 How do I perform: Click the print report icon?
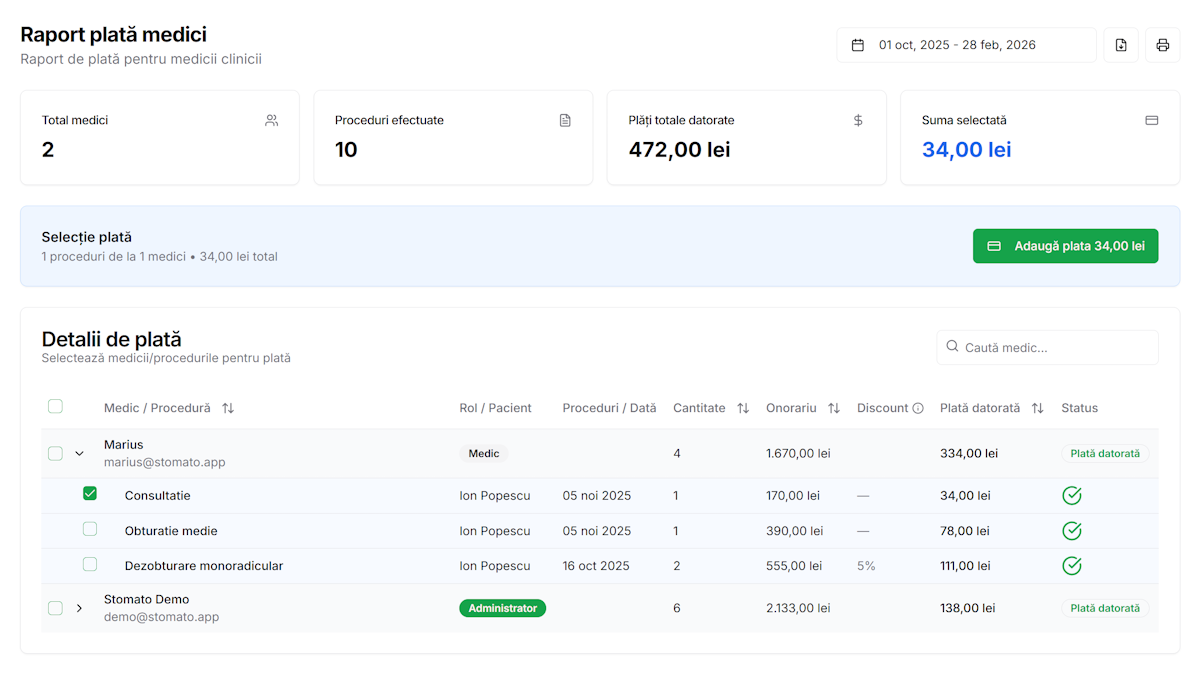click(1162, 45)
